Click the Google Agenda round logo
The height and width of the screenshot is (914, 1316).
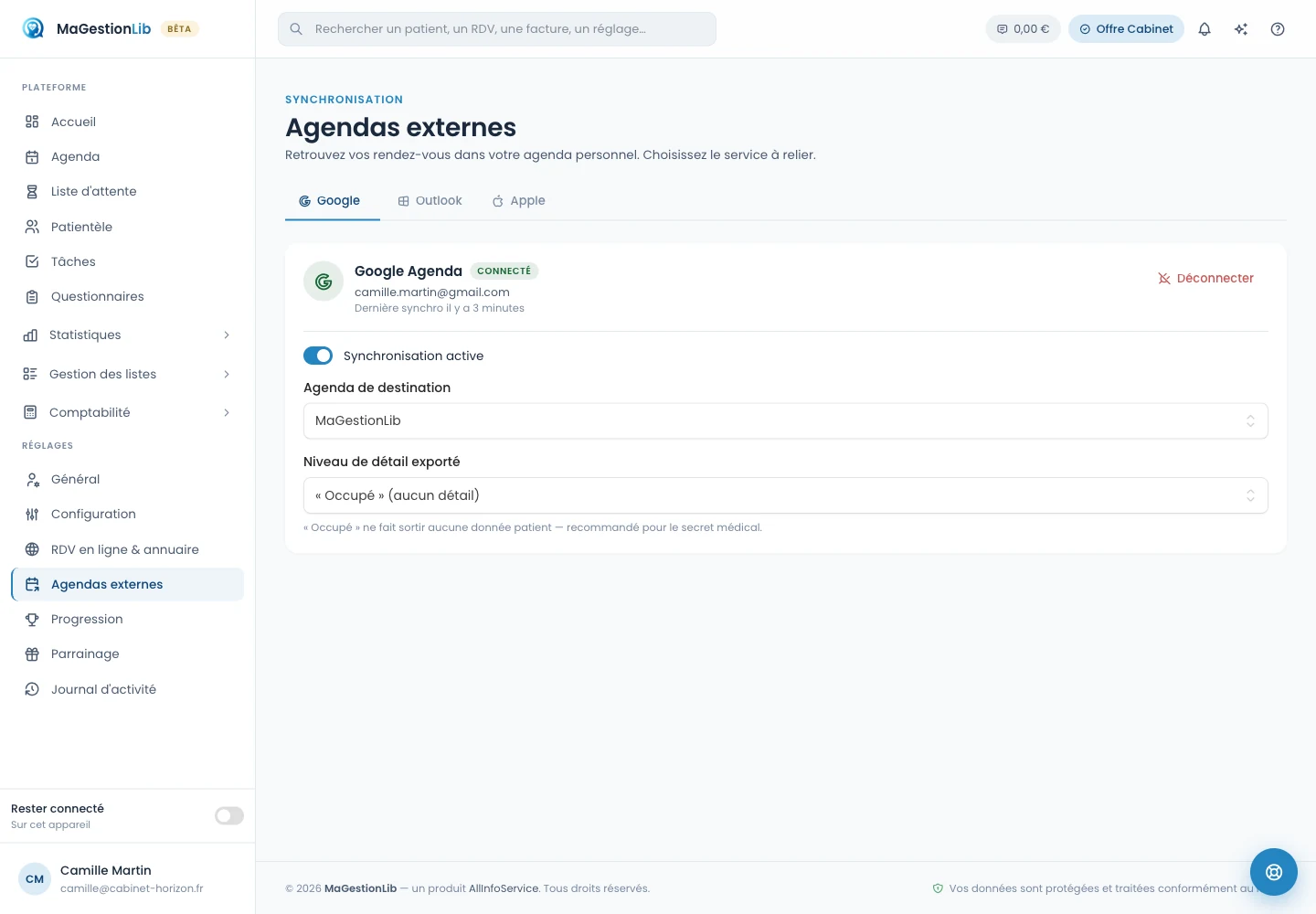click(x=324, y=282)
